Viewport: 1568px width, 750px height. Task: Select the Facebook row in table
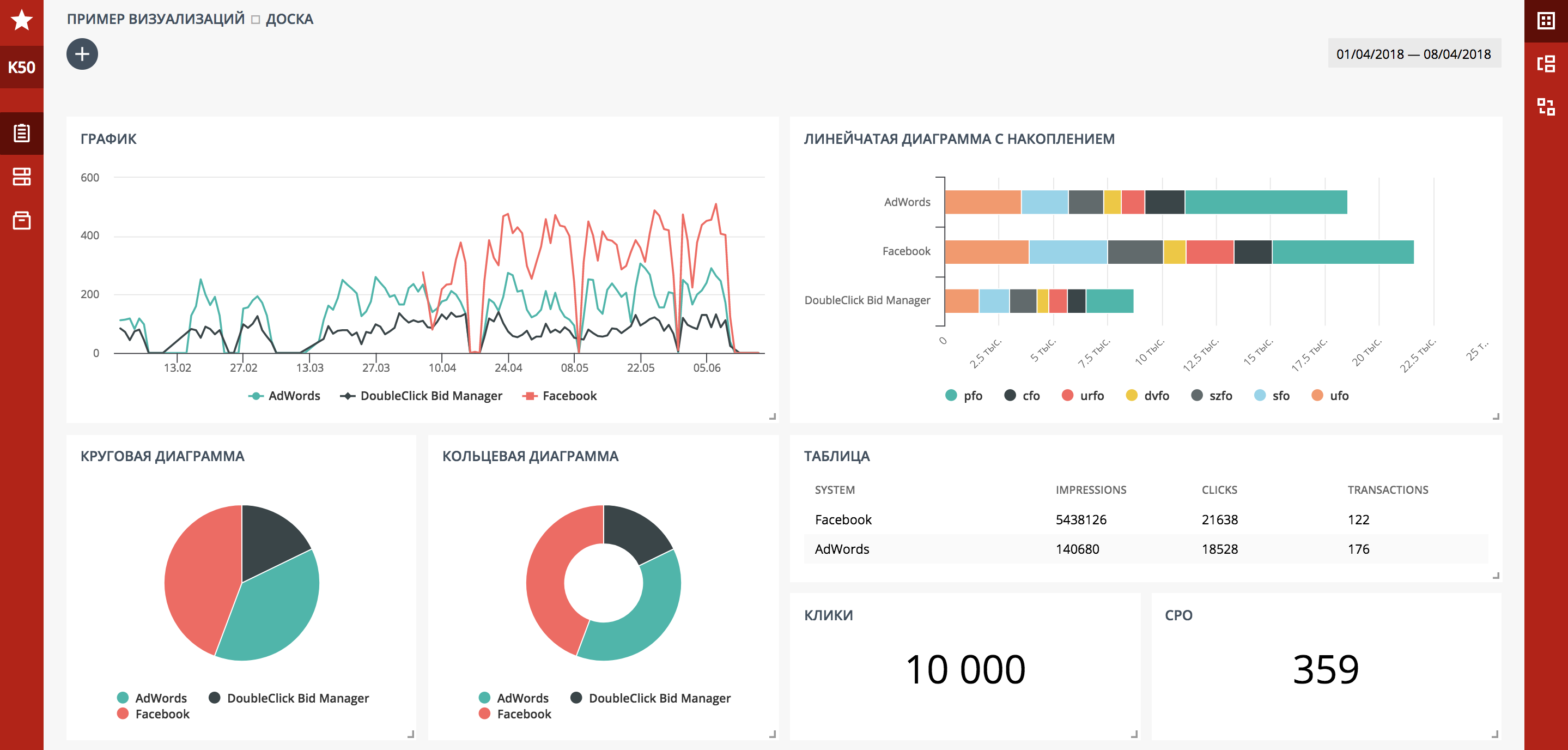[x=1146, y=519]
